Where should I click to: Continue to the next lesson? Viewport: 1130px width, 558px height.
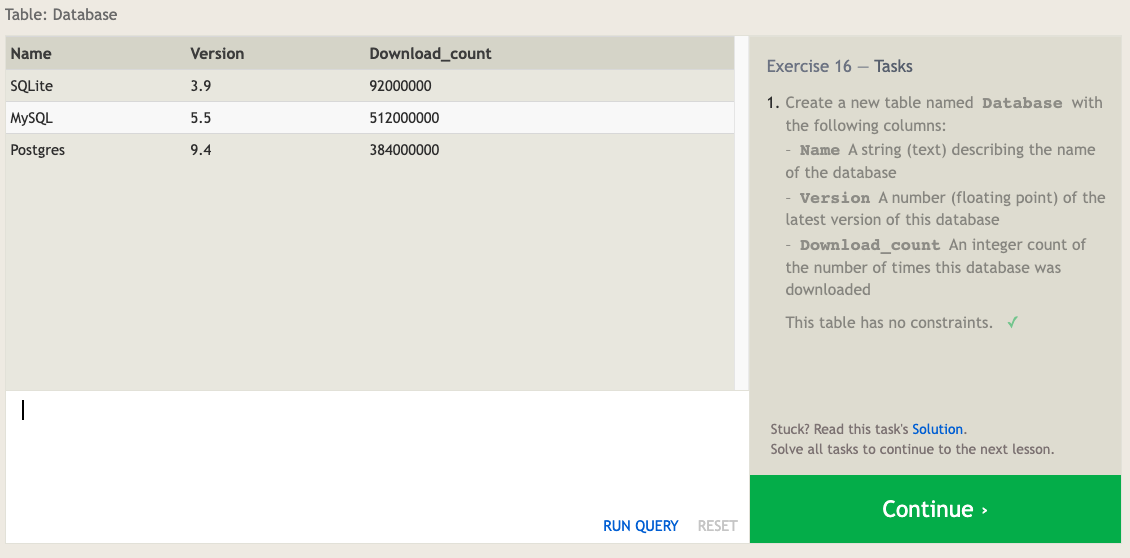935,509
